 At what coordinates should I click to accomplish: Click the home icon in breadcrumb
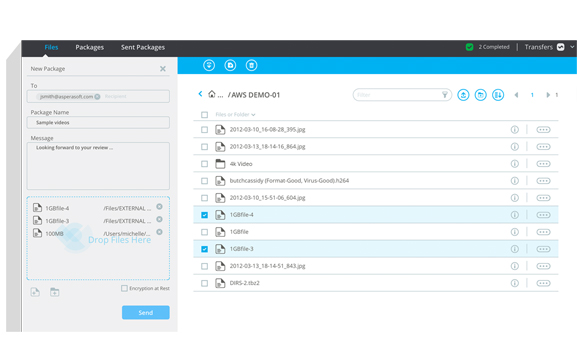pyautogui.click(x=212, y=94)
